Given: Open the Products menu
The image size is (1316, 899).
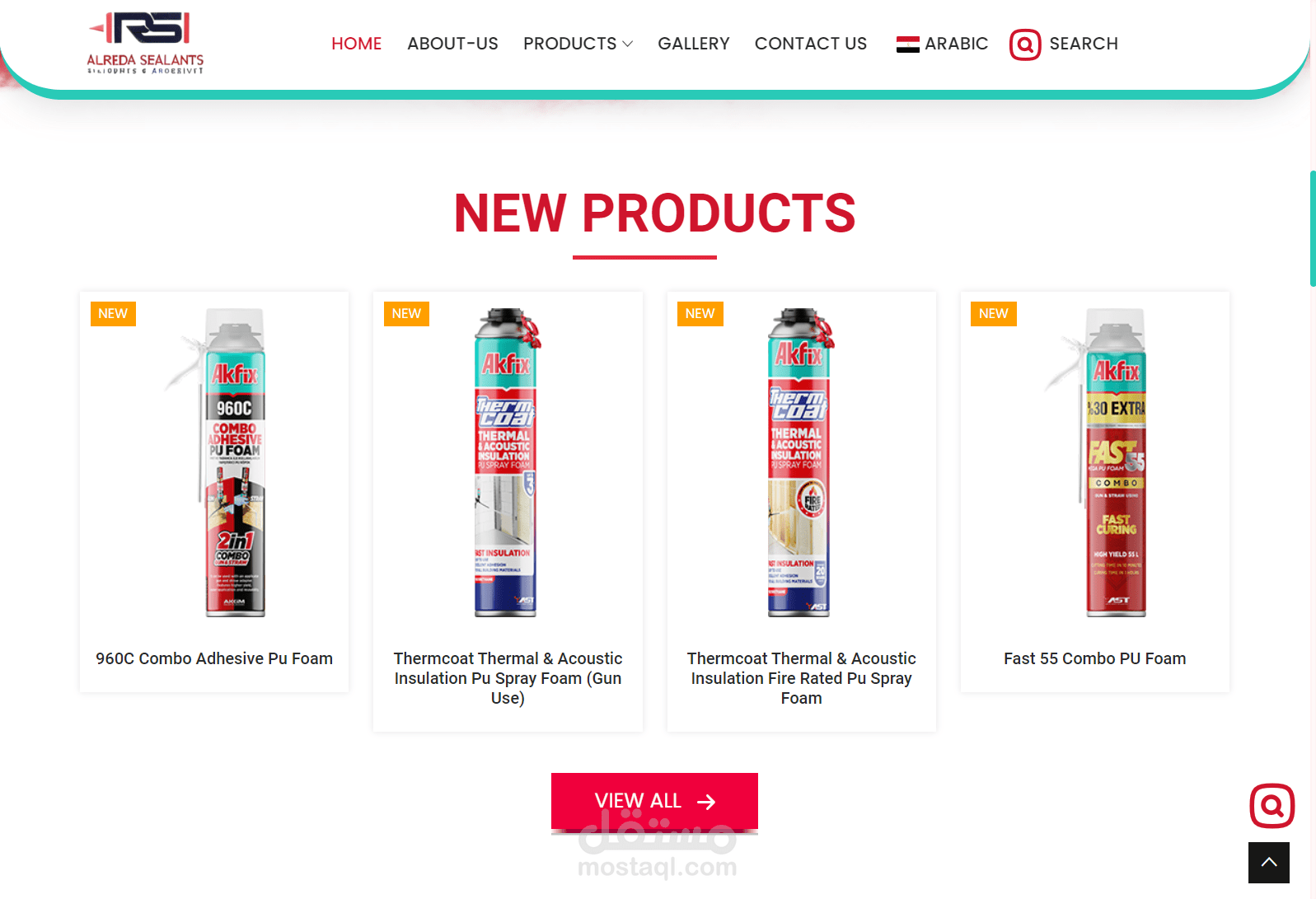Looking at the screenshot, I should pos(578,44).
